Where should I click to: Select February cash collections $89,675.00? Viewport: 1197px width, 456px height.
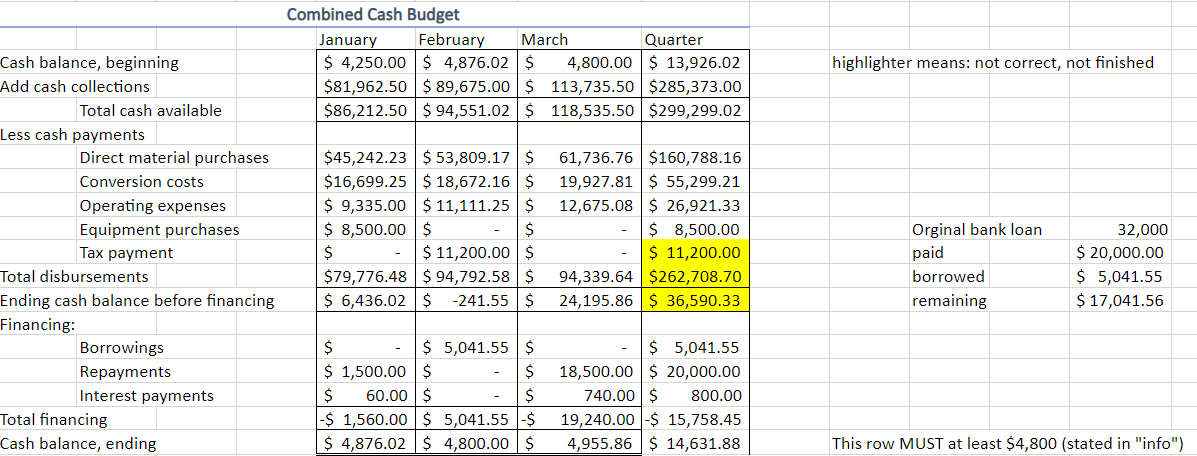pos(468,86)
